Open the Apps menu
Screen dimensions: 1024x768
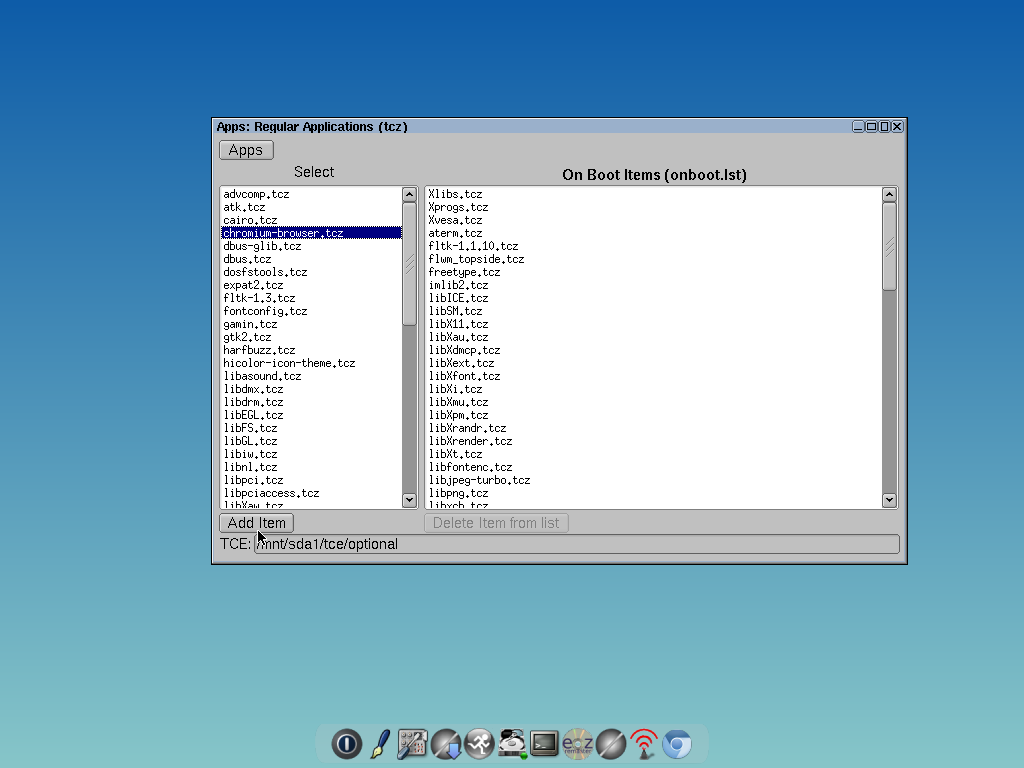(245, 149)
